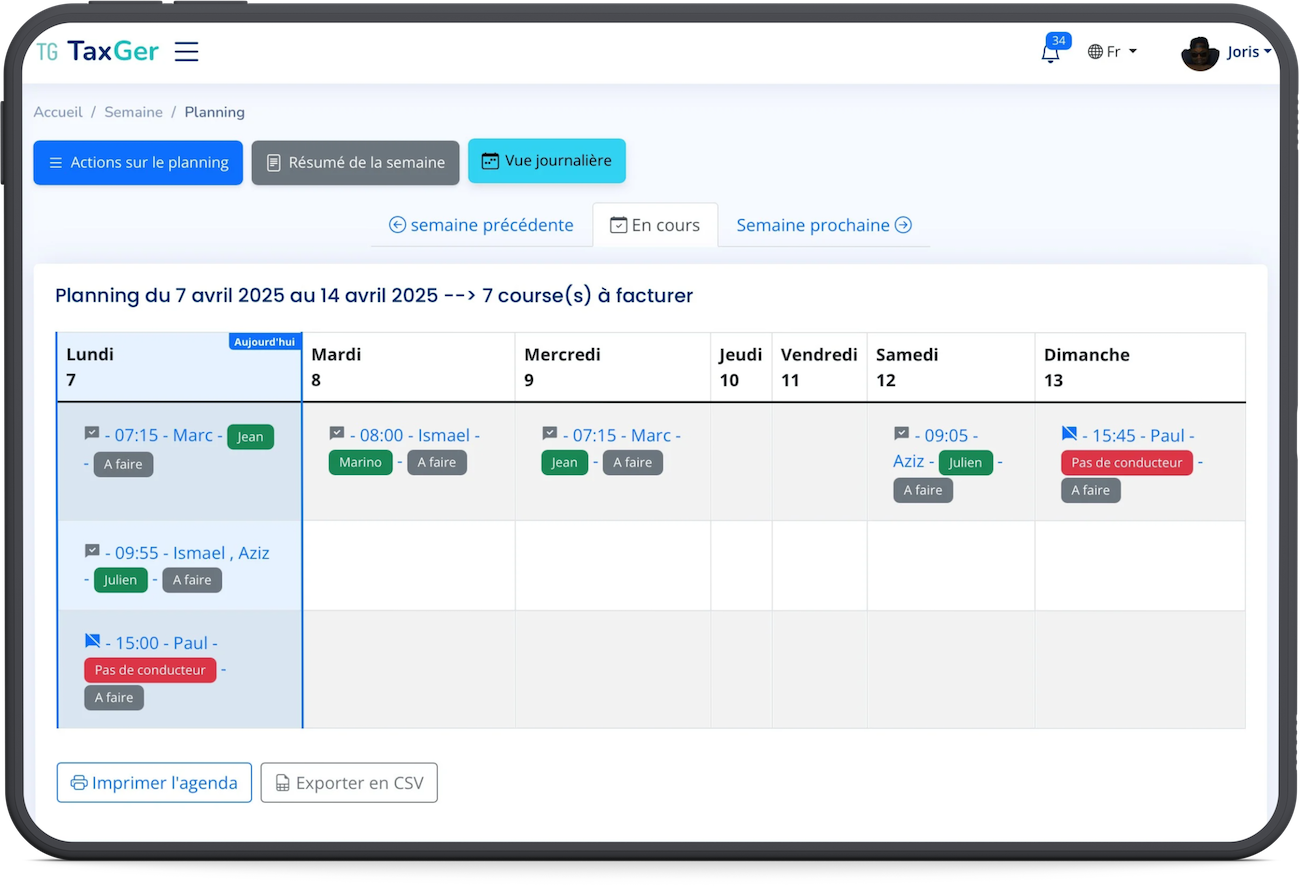Screen dimensions: 1300x887
Task: Click Joris's profile avatar
Action: coord(1200,53)
